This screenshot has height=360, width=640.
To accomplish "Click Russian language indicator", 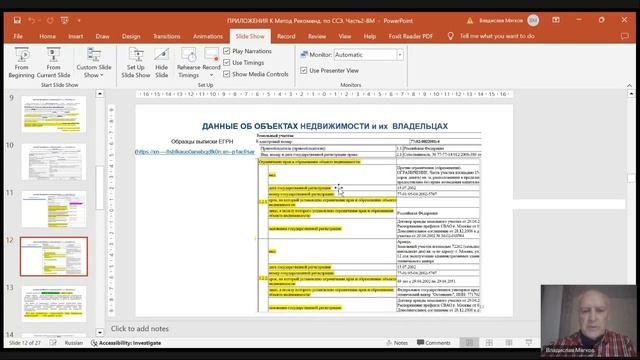I will 73,343.
